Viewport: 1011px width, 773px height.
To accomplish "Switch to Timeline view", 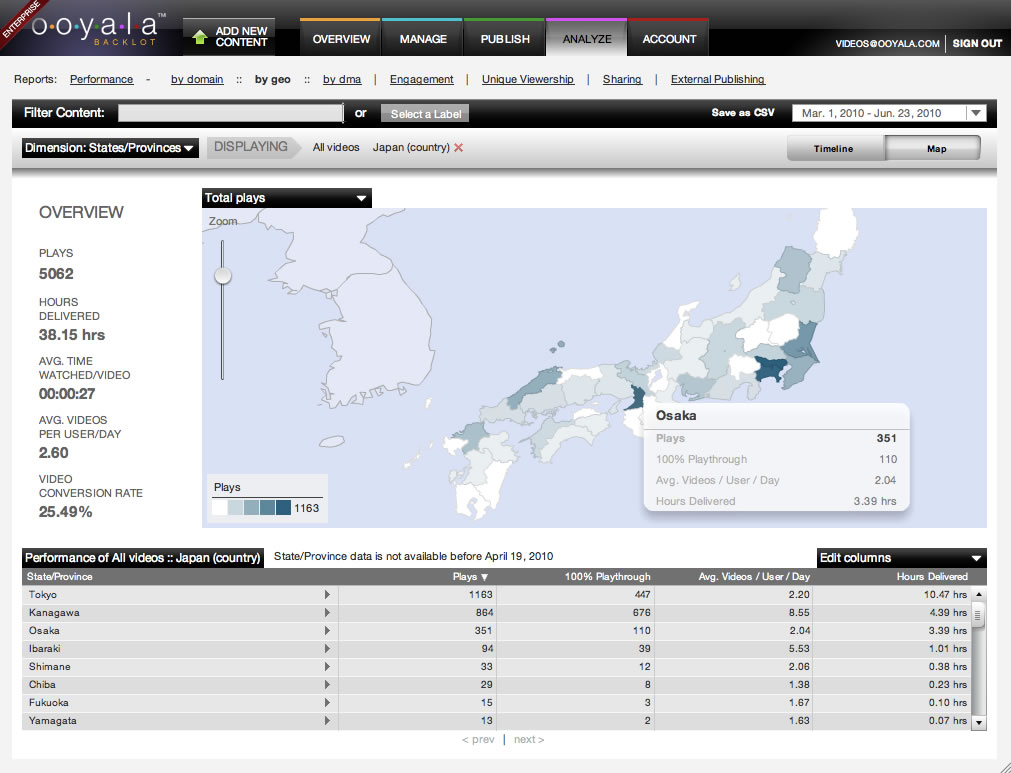I will pos(833,149).
